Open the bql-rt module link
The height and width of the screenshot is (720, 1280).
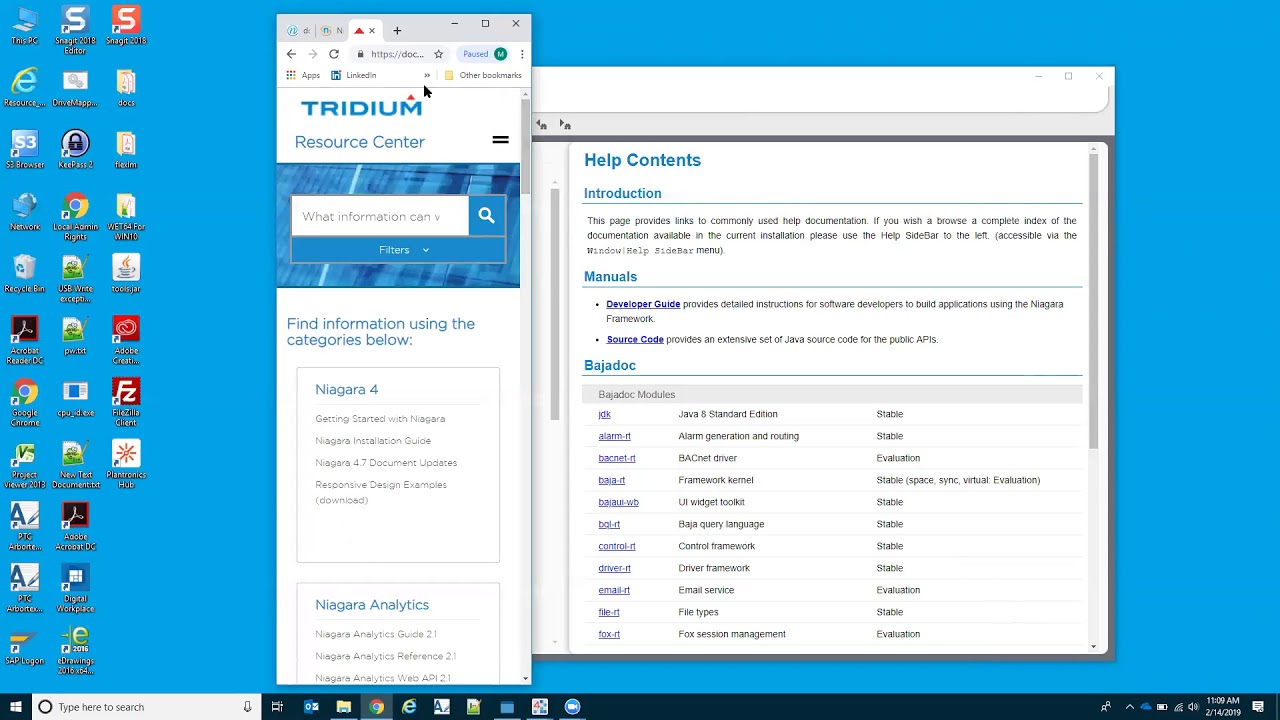point(609,524)
